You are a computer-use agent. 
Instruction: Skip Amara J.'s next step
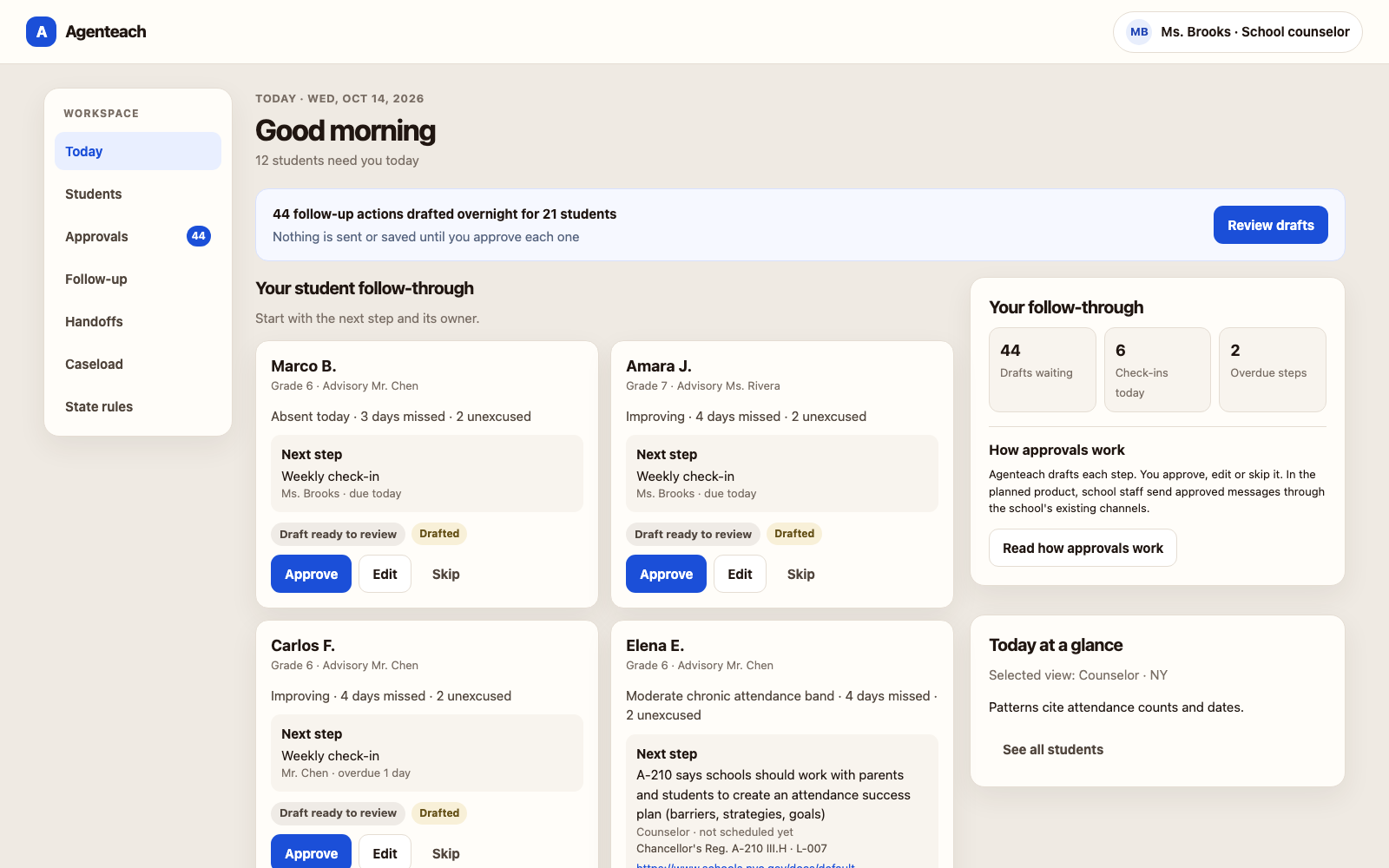click(x=800, y=574)
